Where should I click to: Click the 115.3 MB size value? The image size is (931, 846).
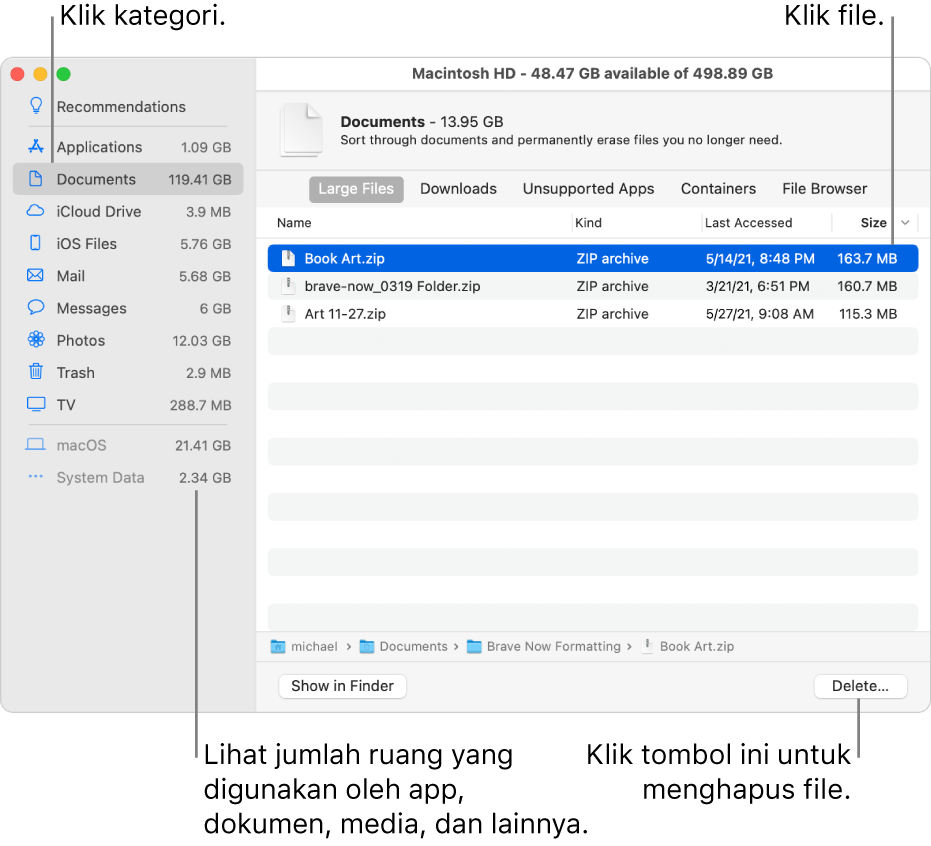pos(867,313)
